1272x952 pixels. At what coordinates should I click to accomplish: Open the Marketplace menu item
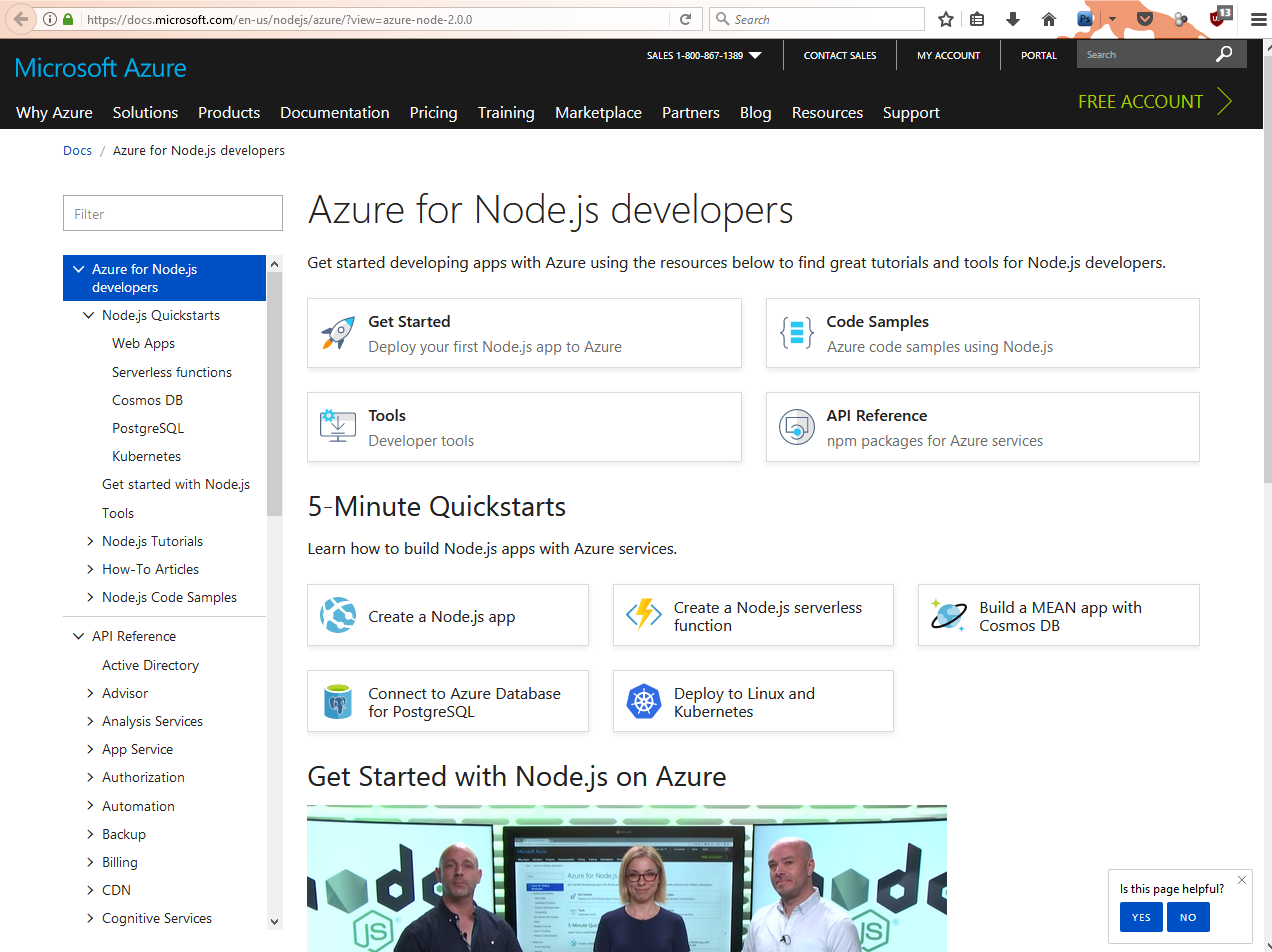click(x=598, y=113)
